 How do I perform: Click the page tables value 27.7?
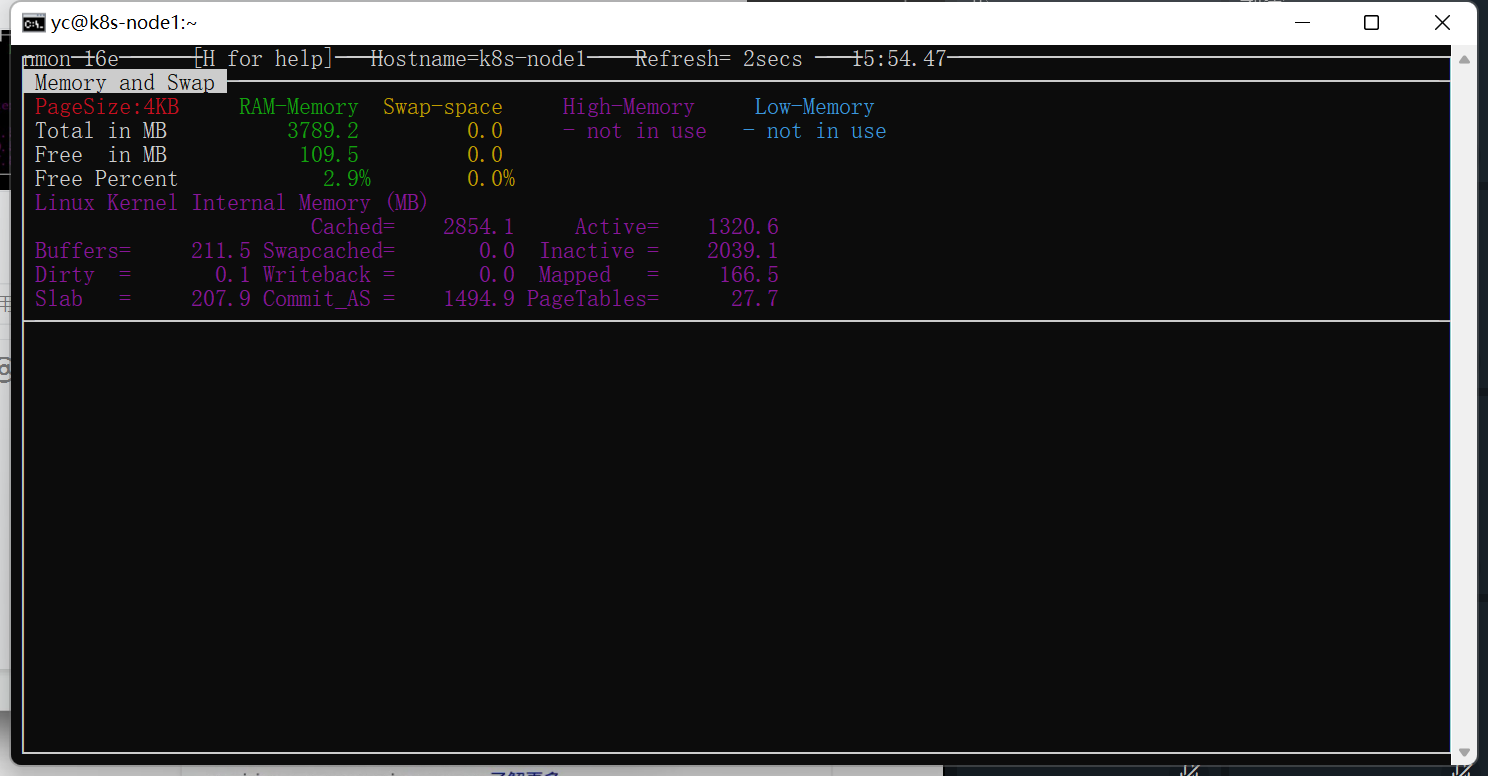coord(755,299)
